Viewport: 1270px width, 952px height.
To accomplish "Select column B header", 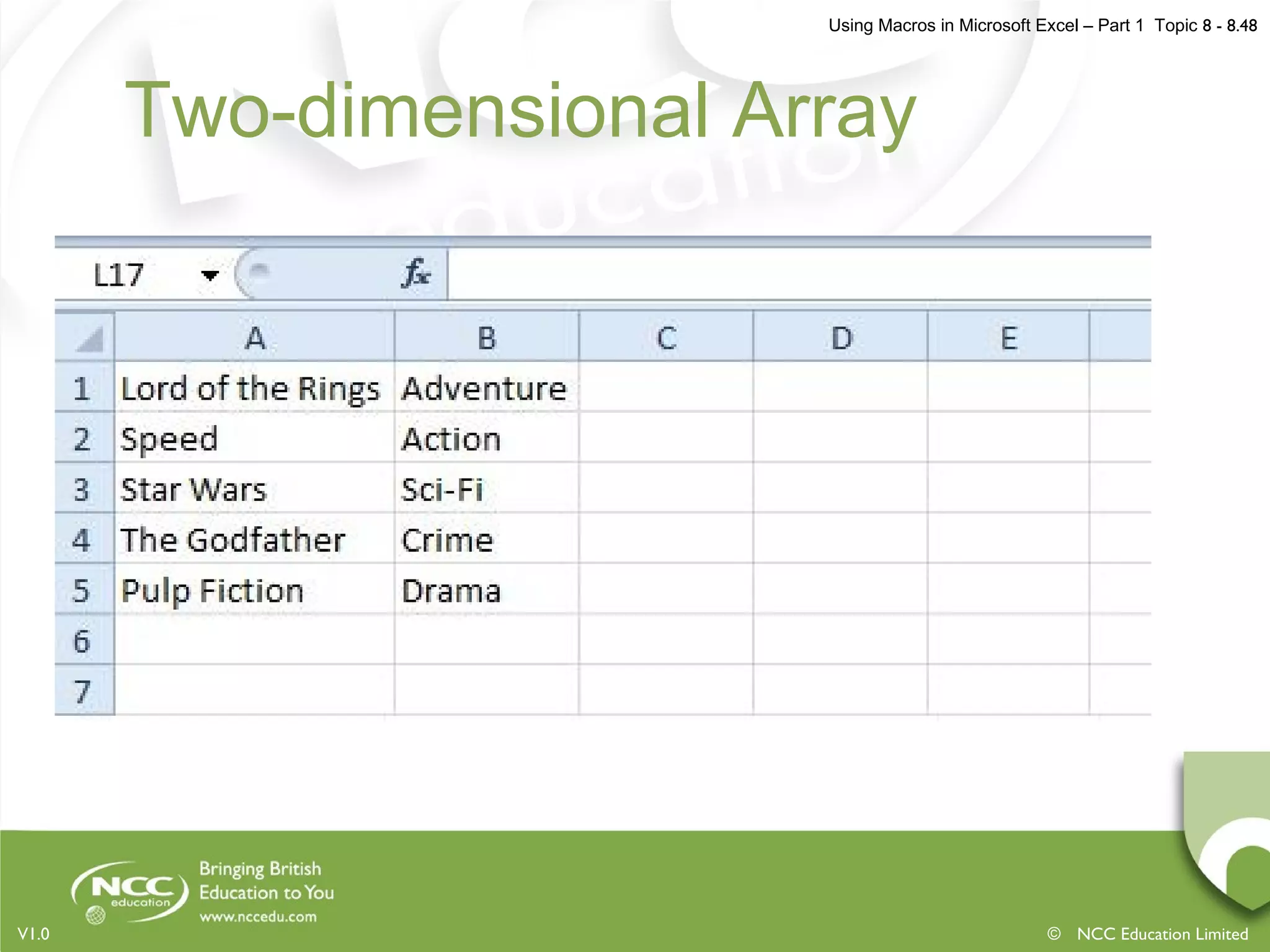I will coord(487,337).
